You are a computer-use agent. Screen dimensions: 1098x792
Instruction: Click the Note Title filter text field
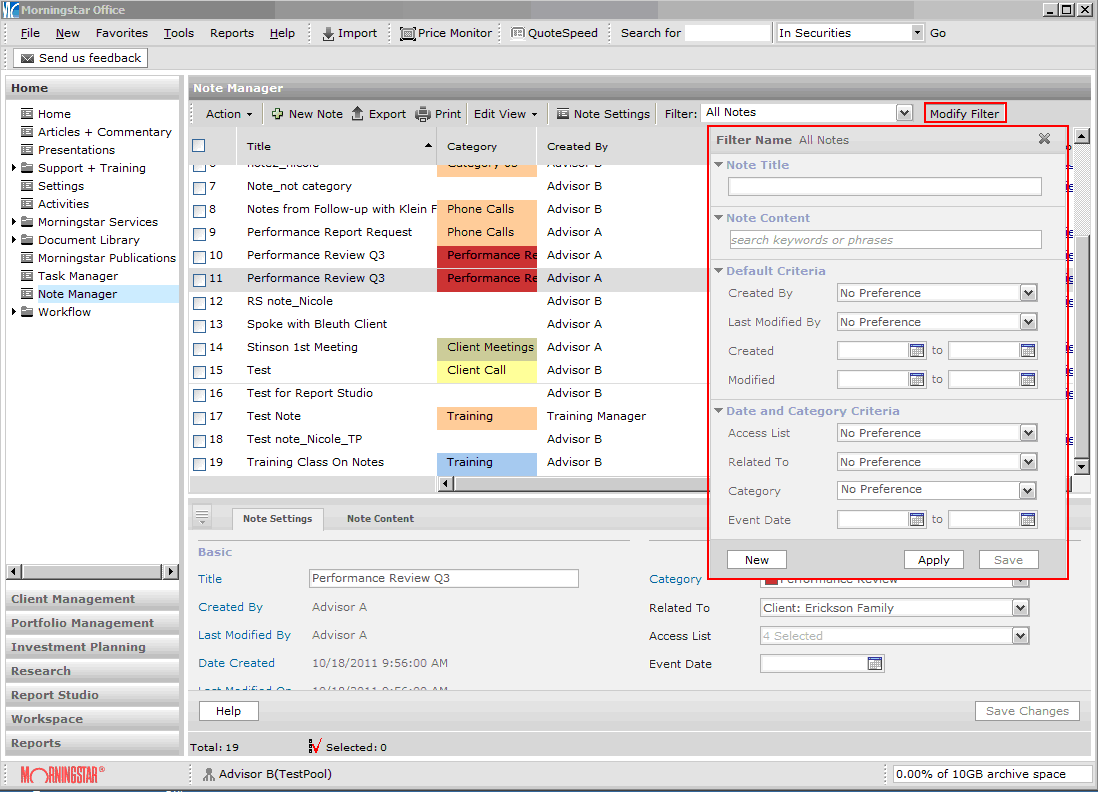tap(884, 187)
